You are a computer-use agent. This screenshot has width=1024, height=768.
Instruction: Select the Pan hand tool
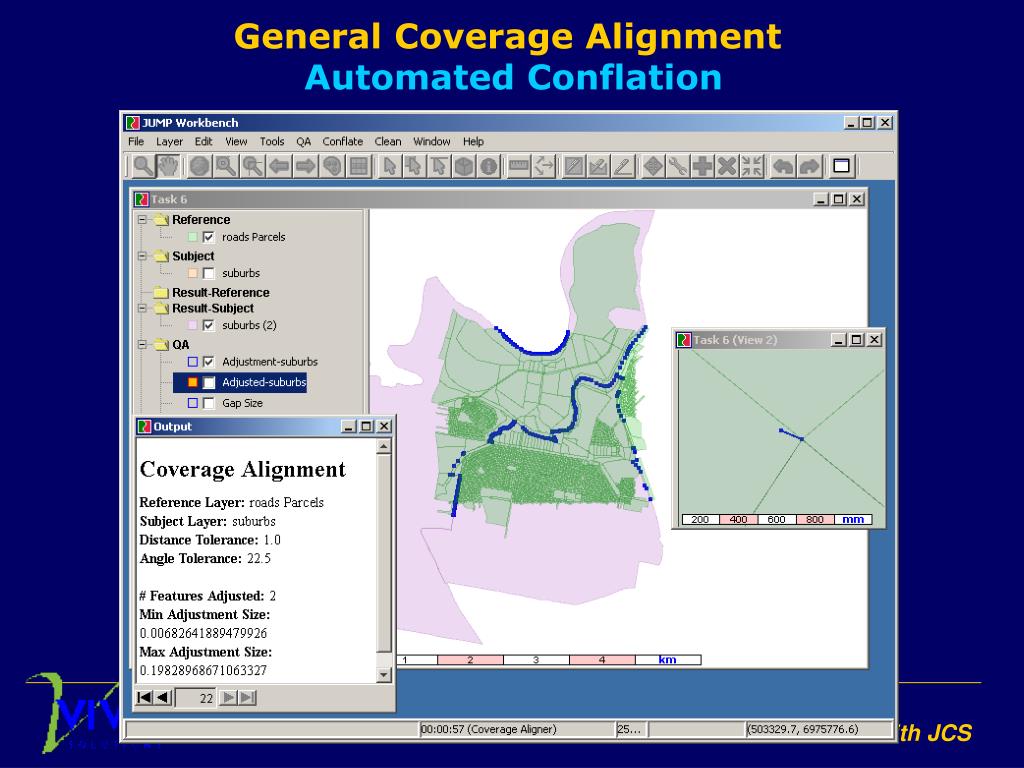click(x=168, y=166)
